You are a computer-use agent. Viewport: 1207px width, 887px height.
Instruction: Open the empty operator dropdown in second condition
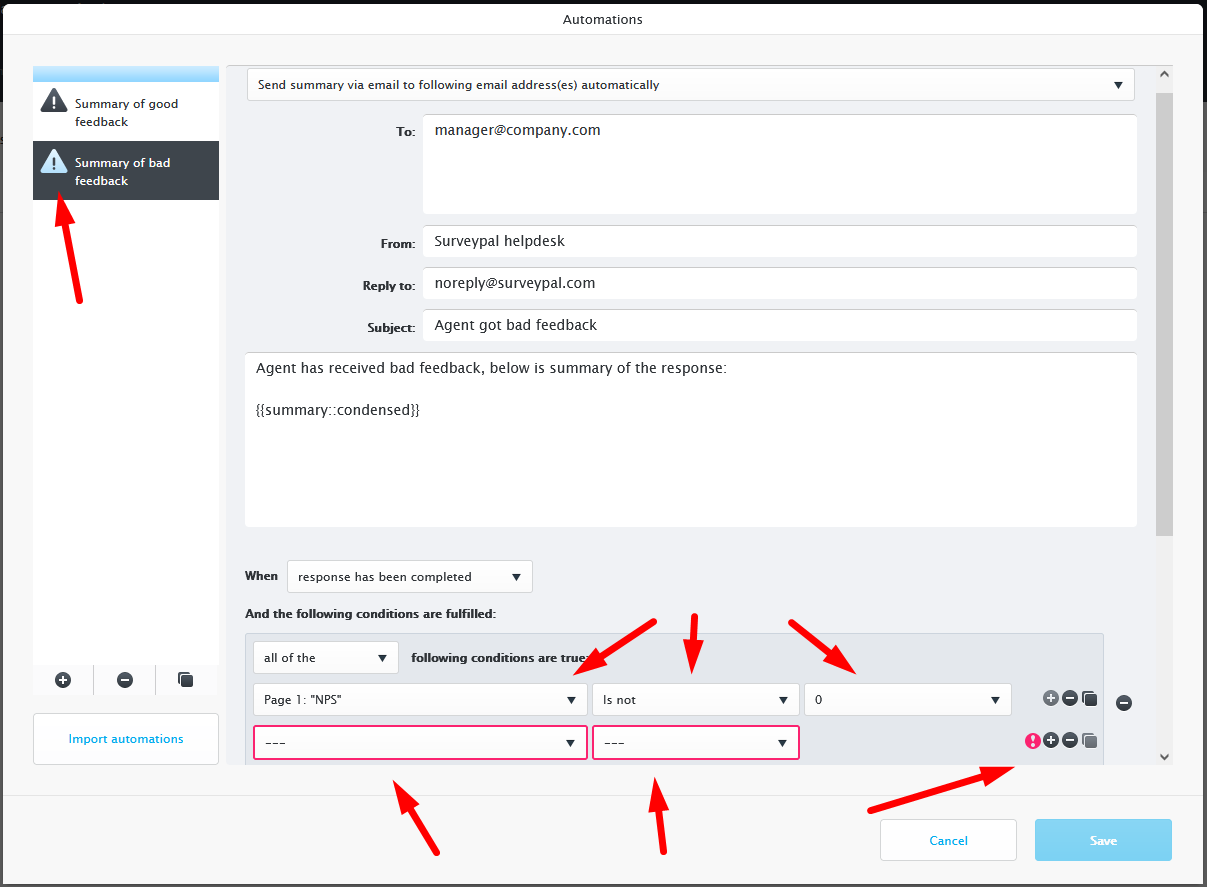696,743
